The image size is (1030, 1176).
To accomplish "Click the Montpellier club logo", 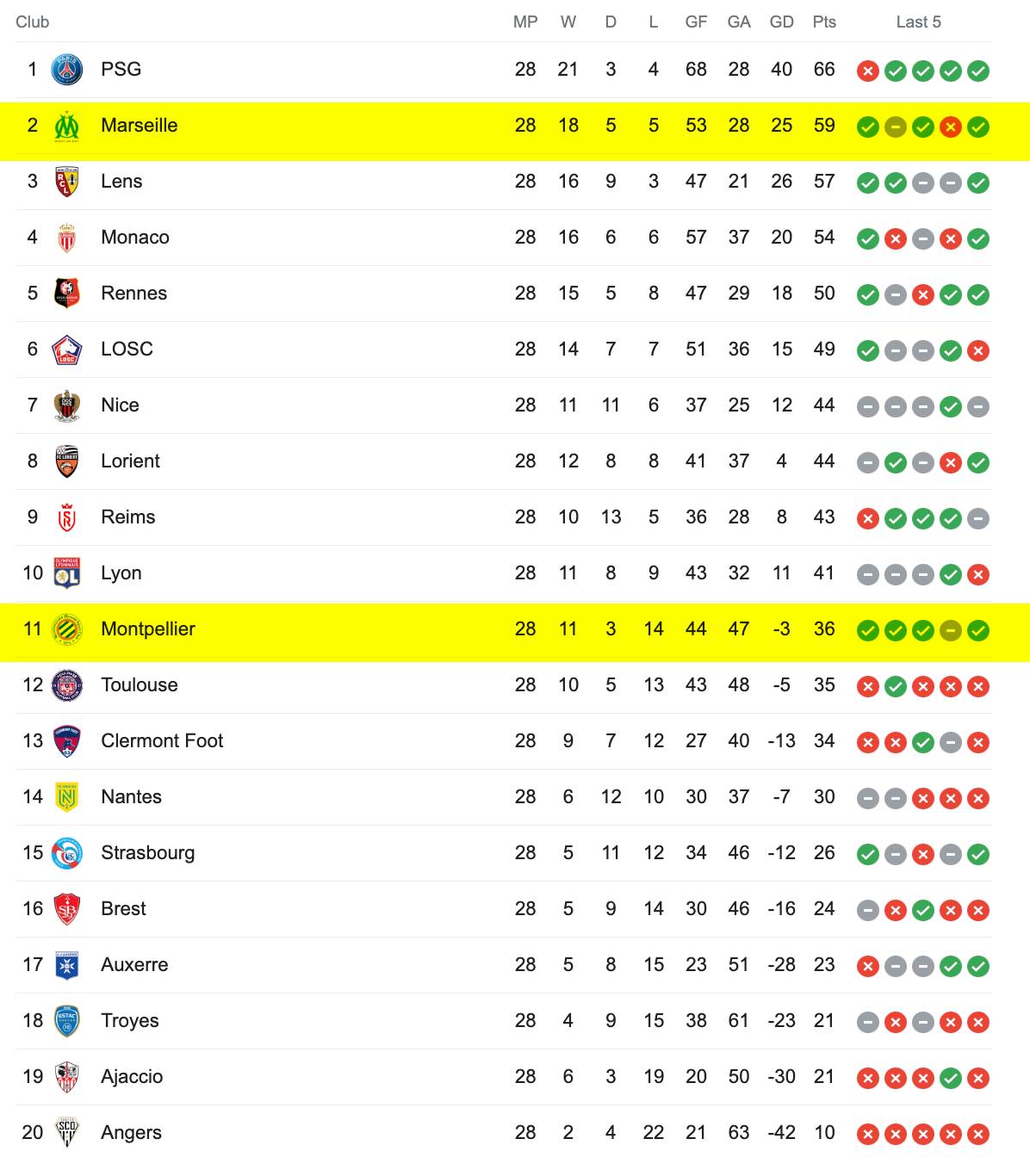I will point(66,629).
